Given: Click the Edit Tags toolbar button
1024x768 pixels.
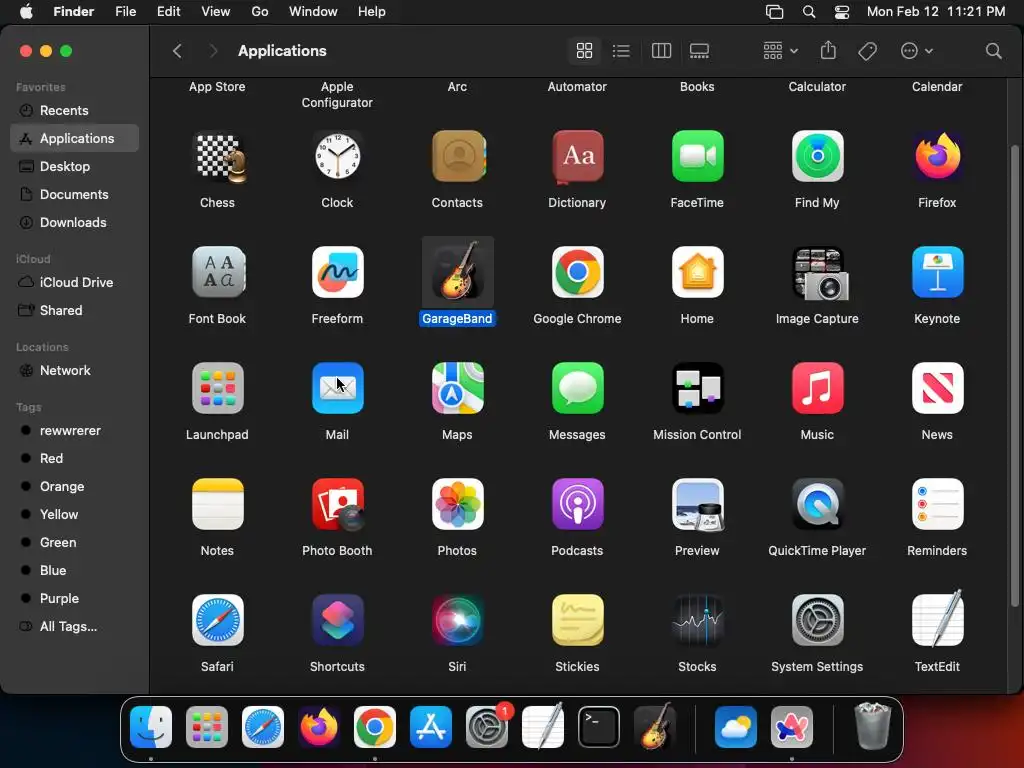Looking at the screenshot, I should [x=867, y=50].
